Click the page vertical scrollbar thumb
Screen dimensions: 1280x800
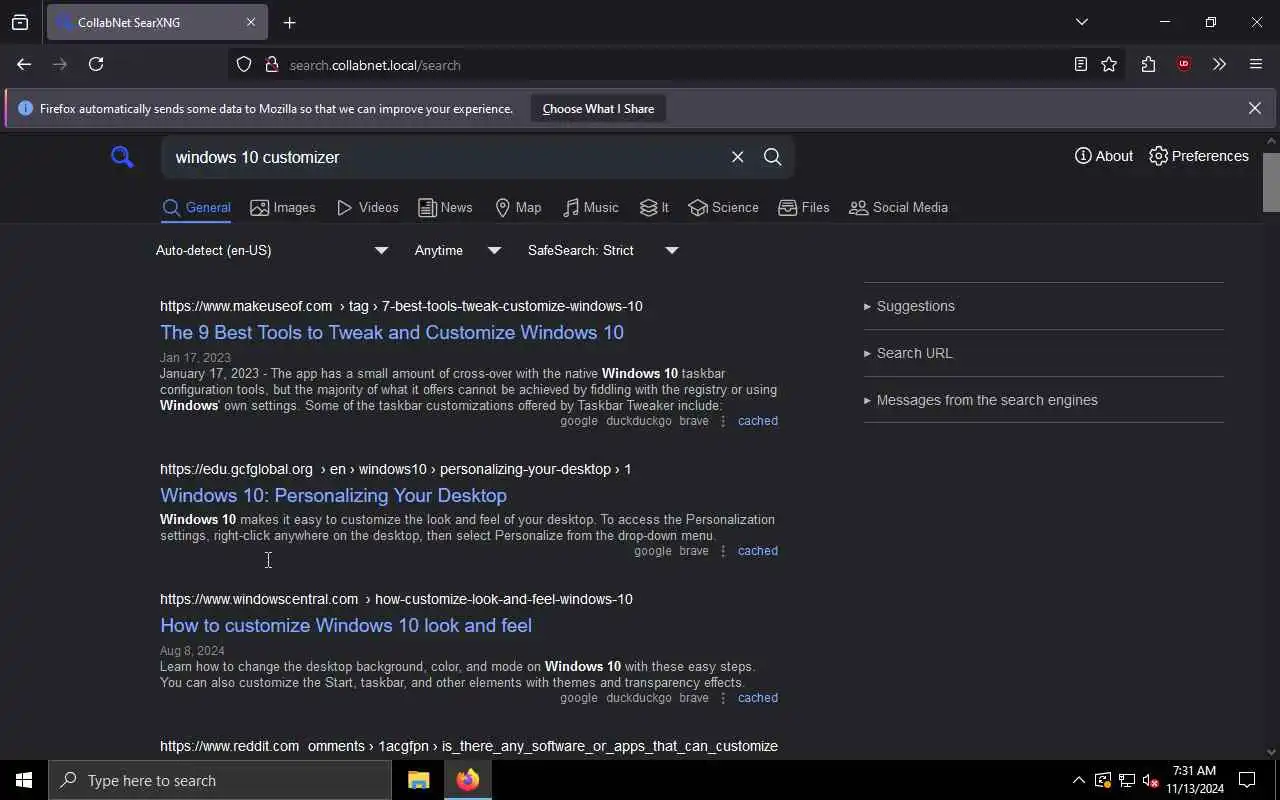coord(1271,182)
